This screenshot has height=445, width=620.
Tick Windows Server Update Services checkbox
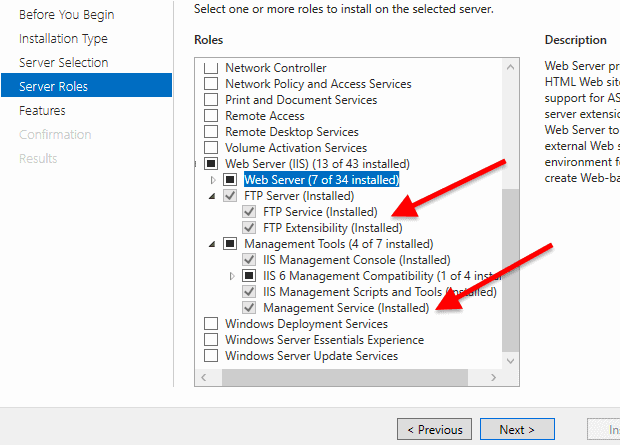[211, 356]
